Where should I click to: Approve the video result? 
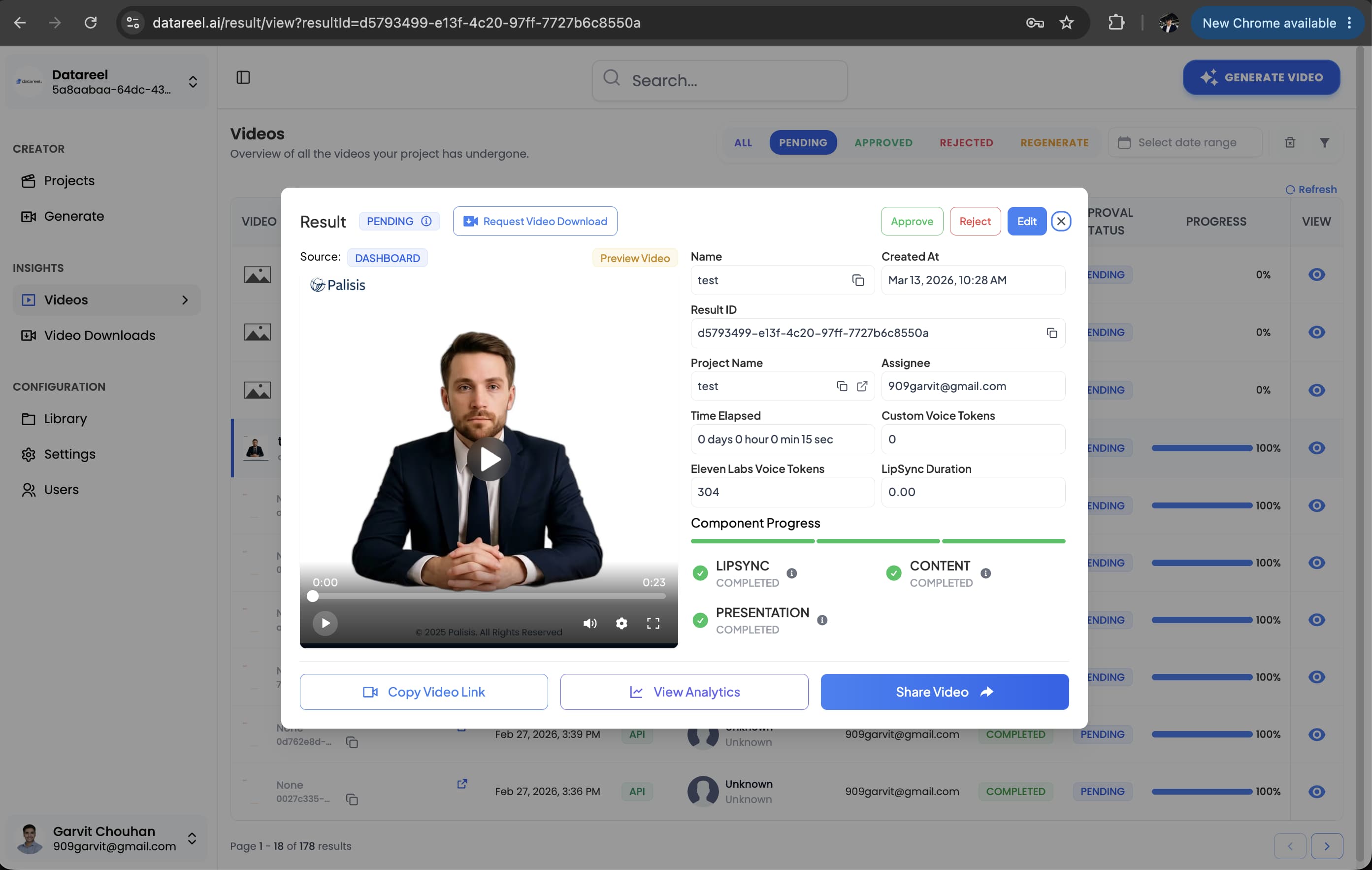[912, 221]
